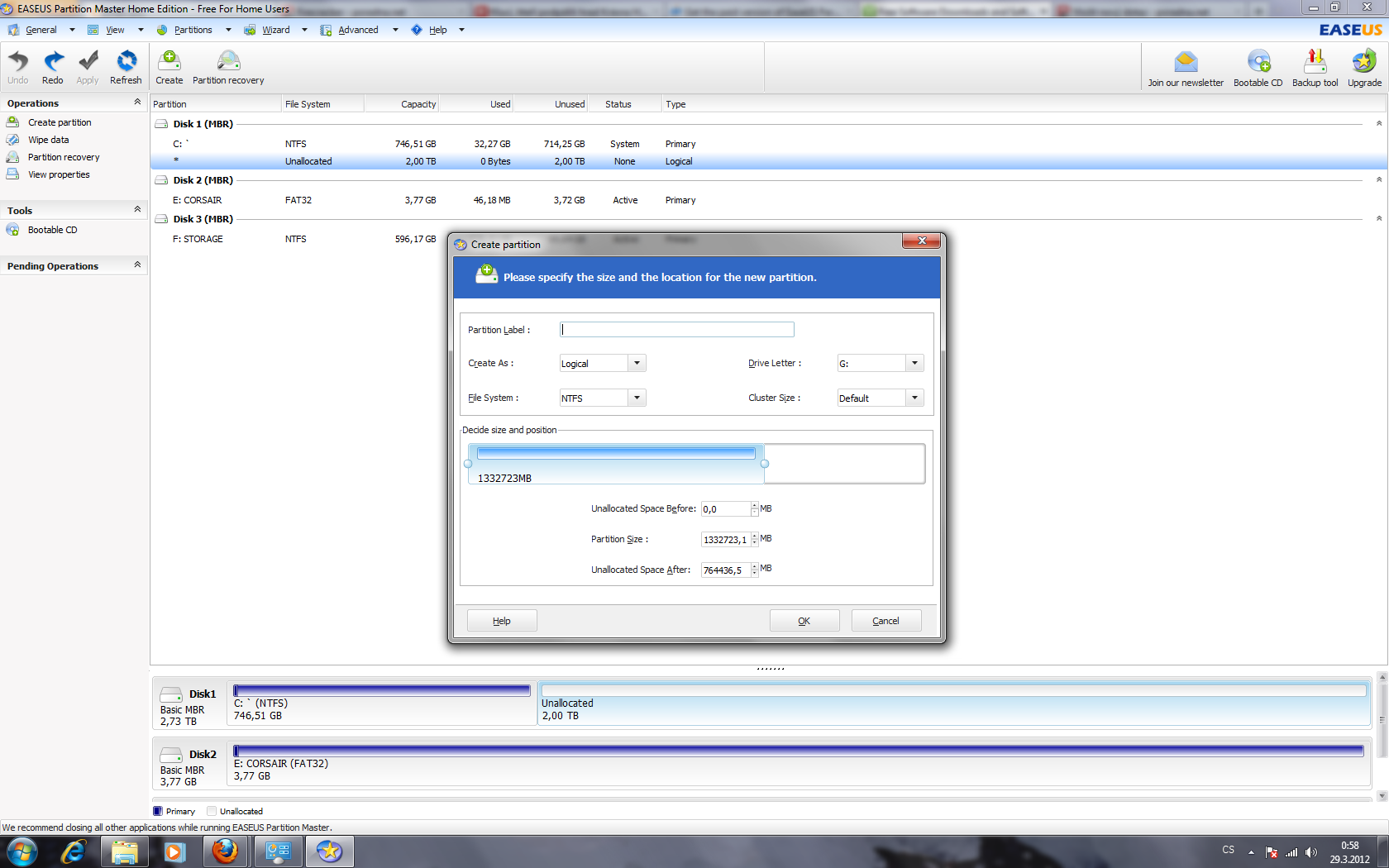
Task: Sort by the Capacity column header
Action: tap(402, 104)
